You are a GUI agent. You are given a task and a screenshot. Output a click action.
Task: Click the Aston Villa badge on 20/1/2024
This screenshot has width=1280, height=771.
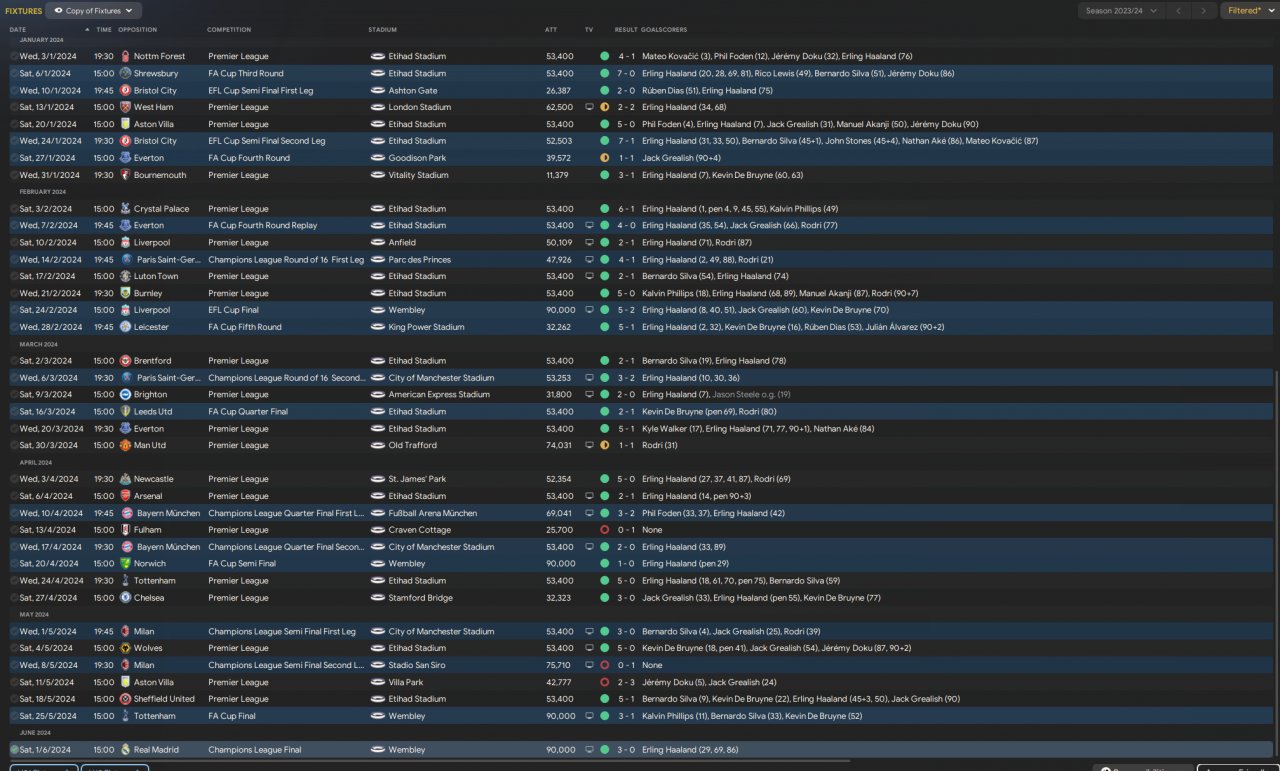[125, 124]
